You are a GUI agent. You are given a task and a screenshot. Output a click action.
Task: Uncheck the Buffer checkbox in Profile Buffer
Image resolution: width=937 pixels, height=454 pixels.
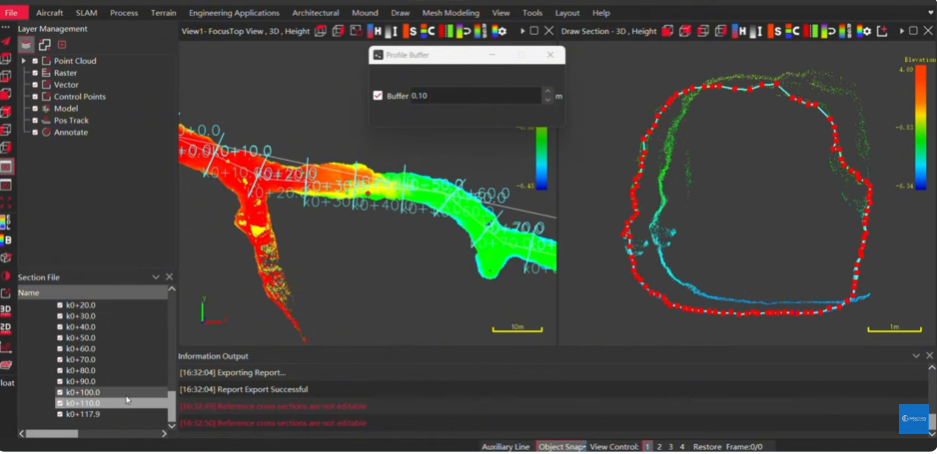point(378,96)
